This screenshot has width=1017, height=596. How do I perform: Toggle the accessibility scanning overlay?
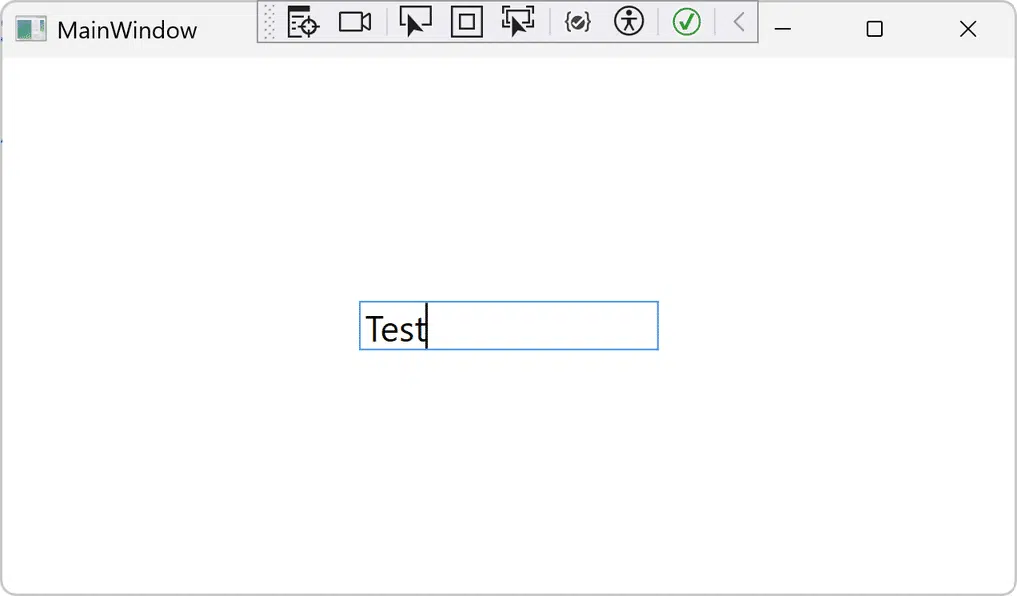629,21
